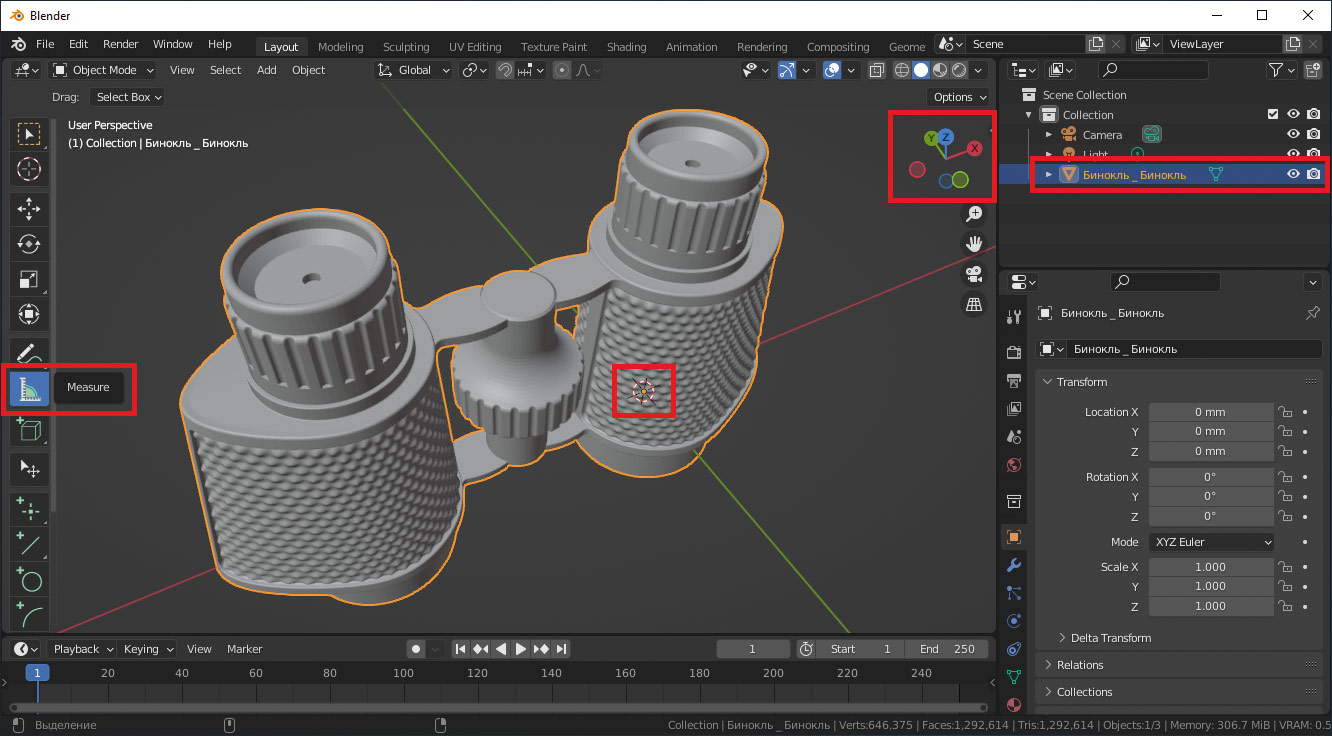Open View Layer properties tab
The width and height of the screenshot is (1332, 736).
tap(1014, 409)
